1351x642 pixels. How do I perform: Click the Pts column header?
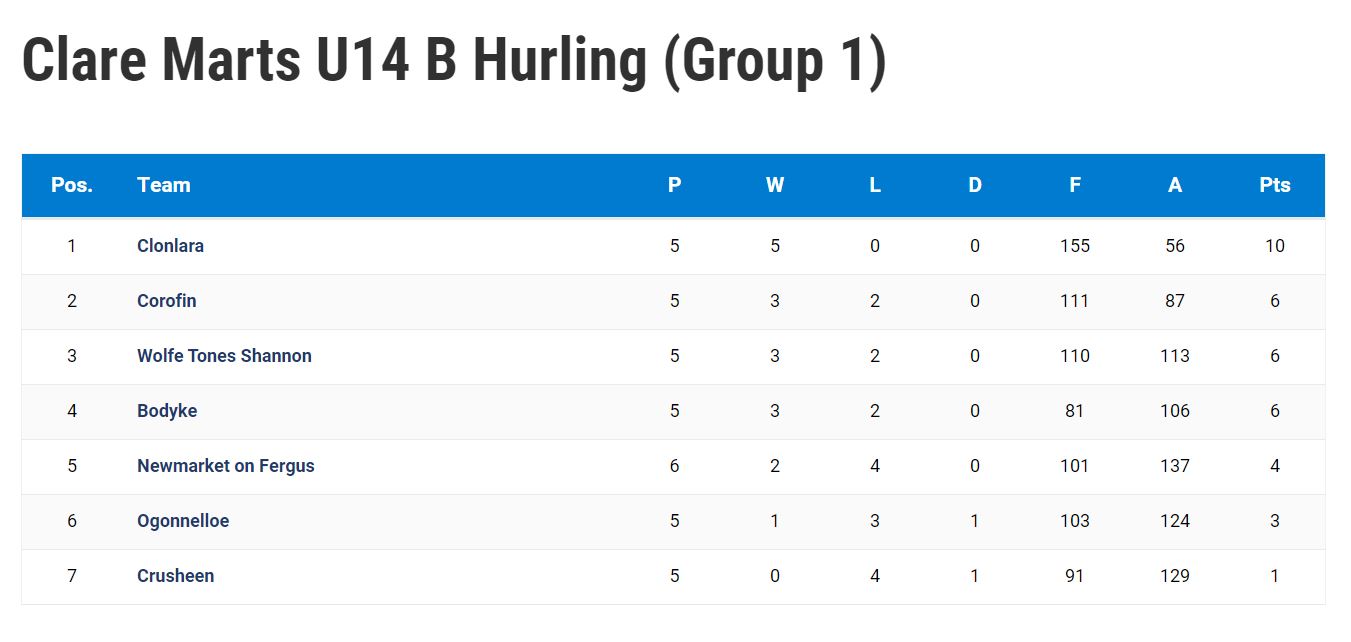1275,185
